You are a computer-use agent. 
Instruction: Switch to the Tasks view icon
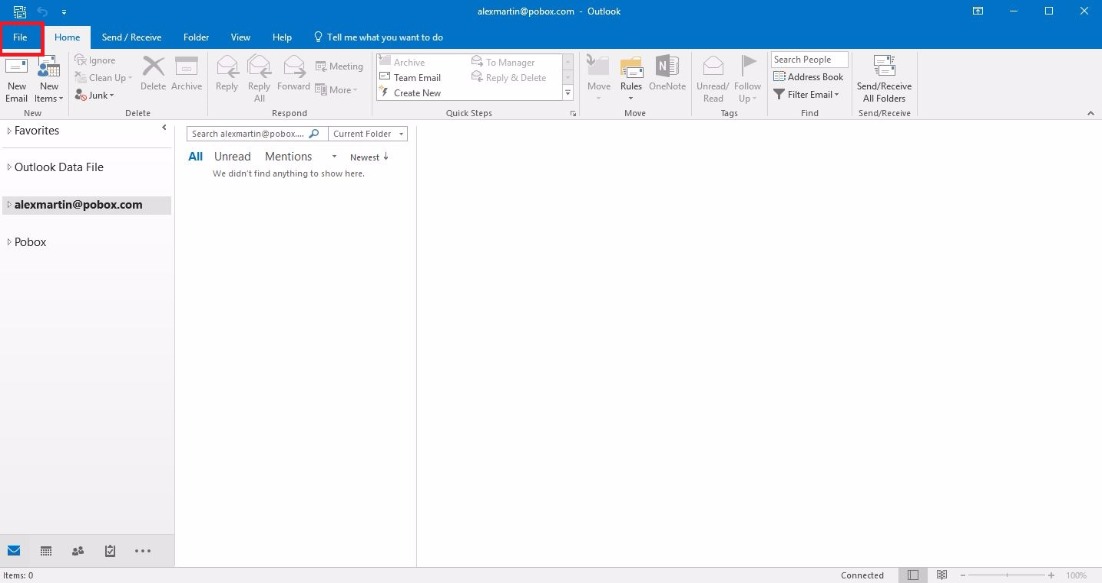tap(110, 551)
